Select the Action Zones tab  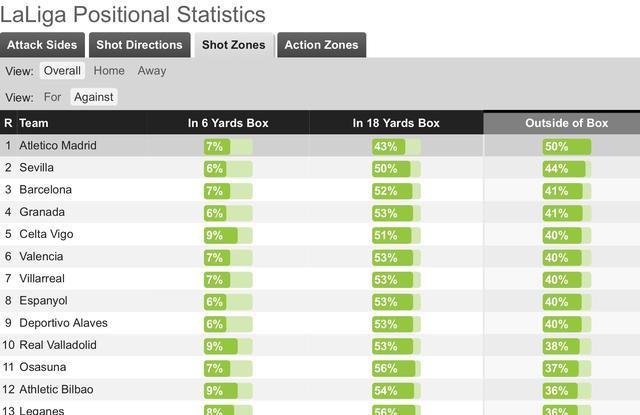(321, 45)
